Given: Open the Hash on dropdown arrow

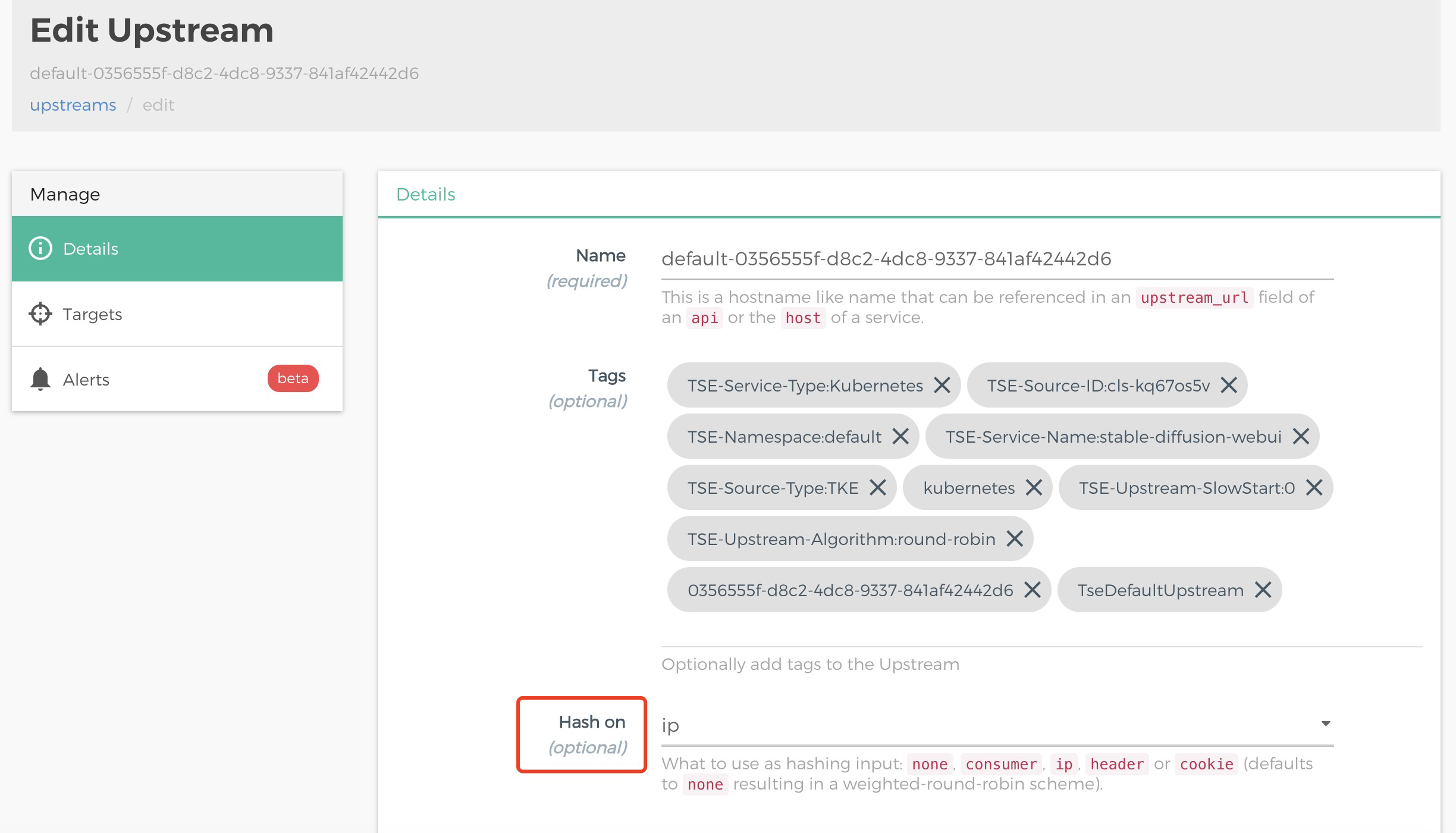Looking at the screenshot, I should pyautogui.click(x=1326, y=724).
